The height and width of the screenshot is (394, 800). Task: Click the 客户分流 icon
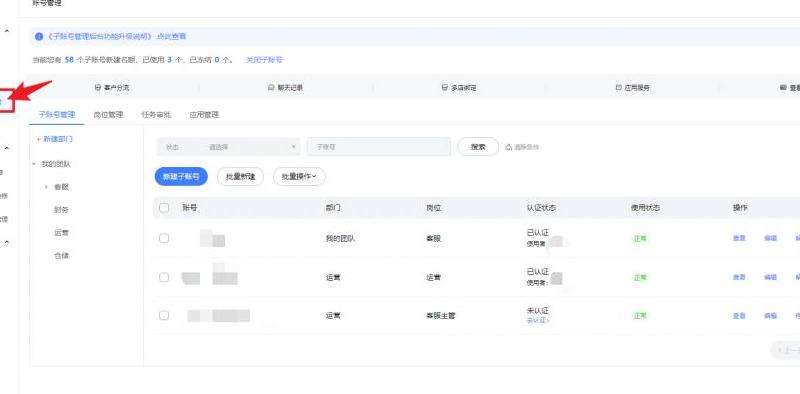[x=98, y=88]
